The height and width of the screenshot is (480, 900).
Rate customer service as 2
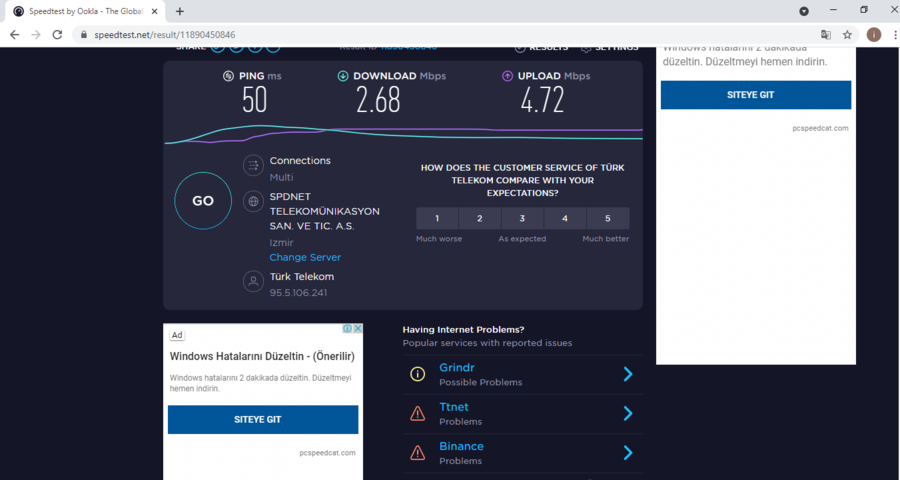480,218
